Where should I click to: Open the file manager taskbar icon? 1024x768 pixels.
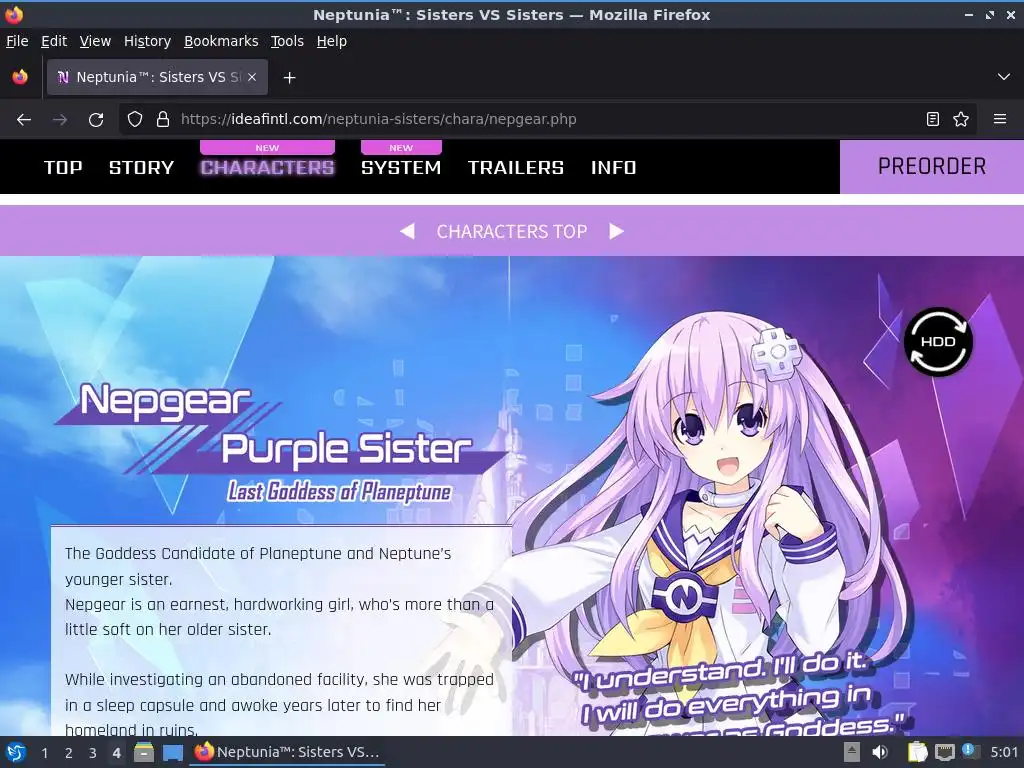tap(144, 752)
